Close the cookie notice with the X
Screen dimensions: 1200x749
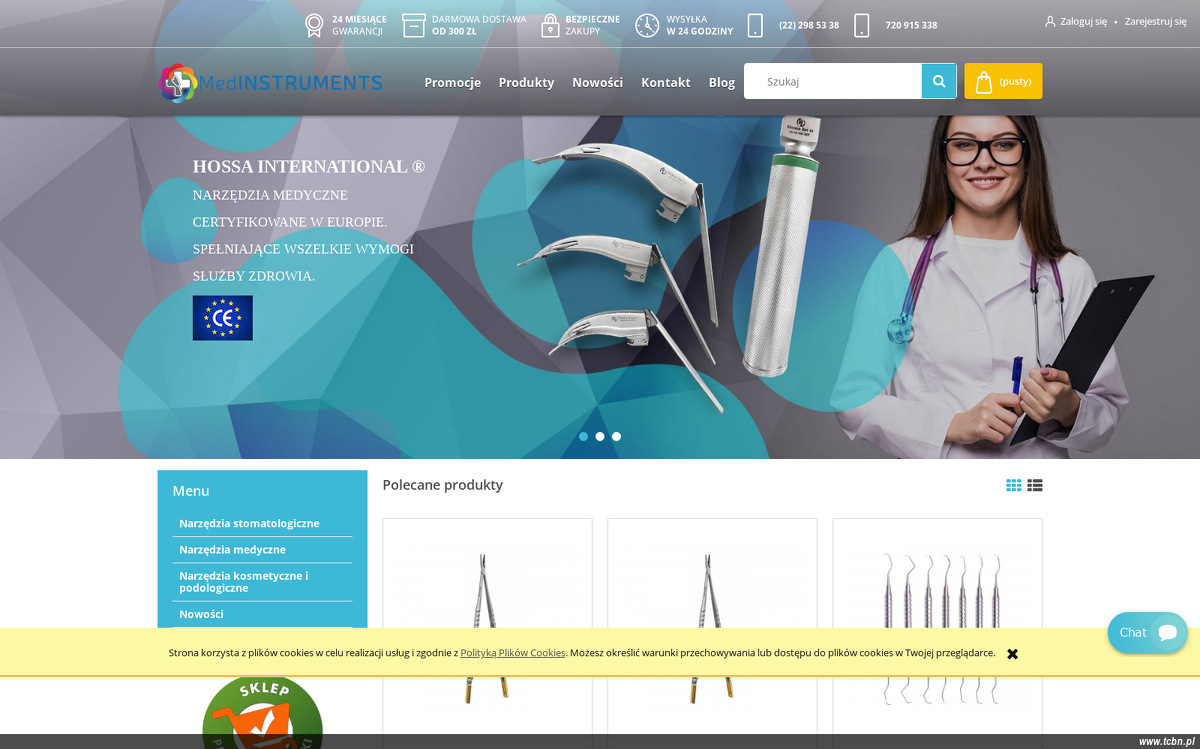(1012, 654)
